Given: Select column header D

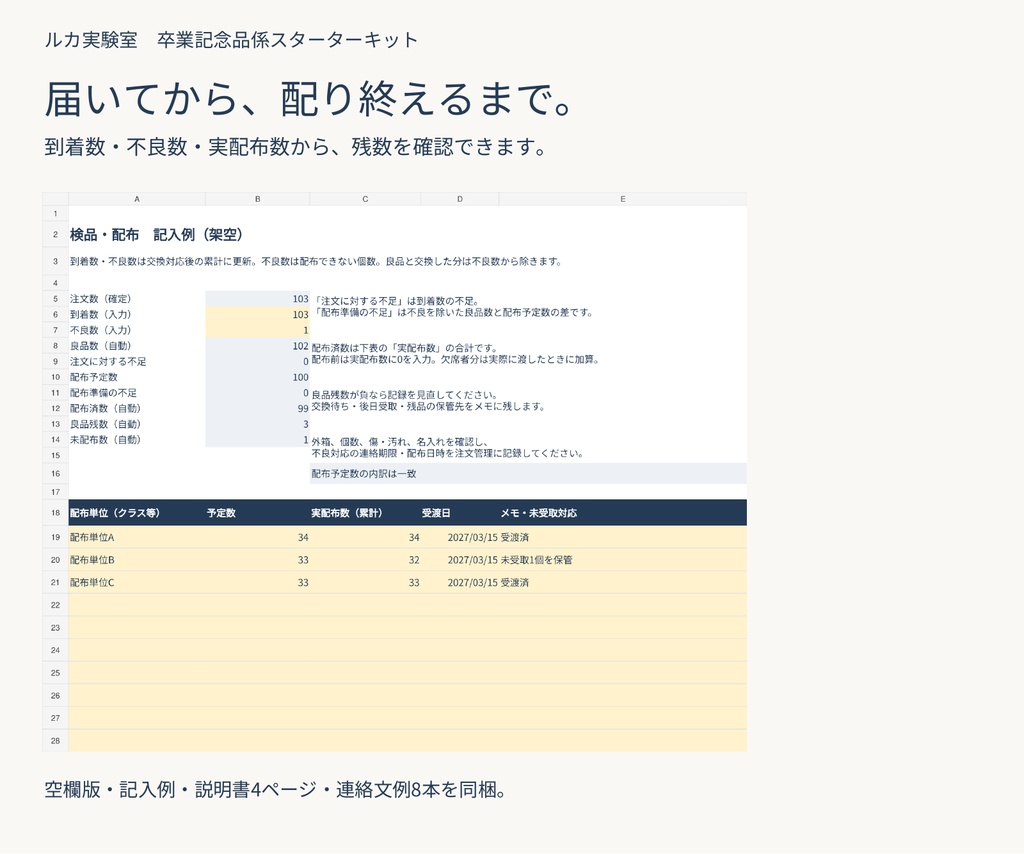Looking at the screenshot, I should pos(460,199).
